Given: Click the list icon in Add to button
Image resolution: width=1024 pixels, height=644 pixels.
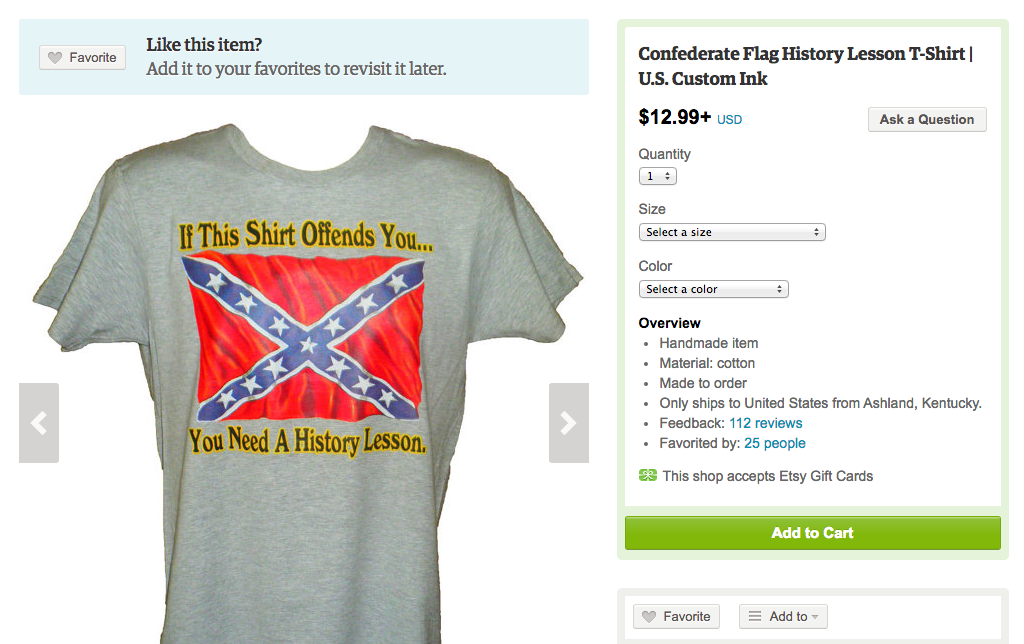Looking at the screenshot, I should (755, 617).
